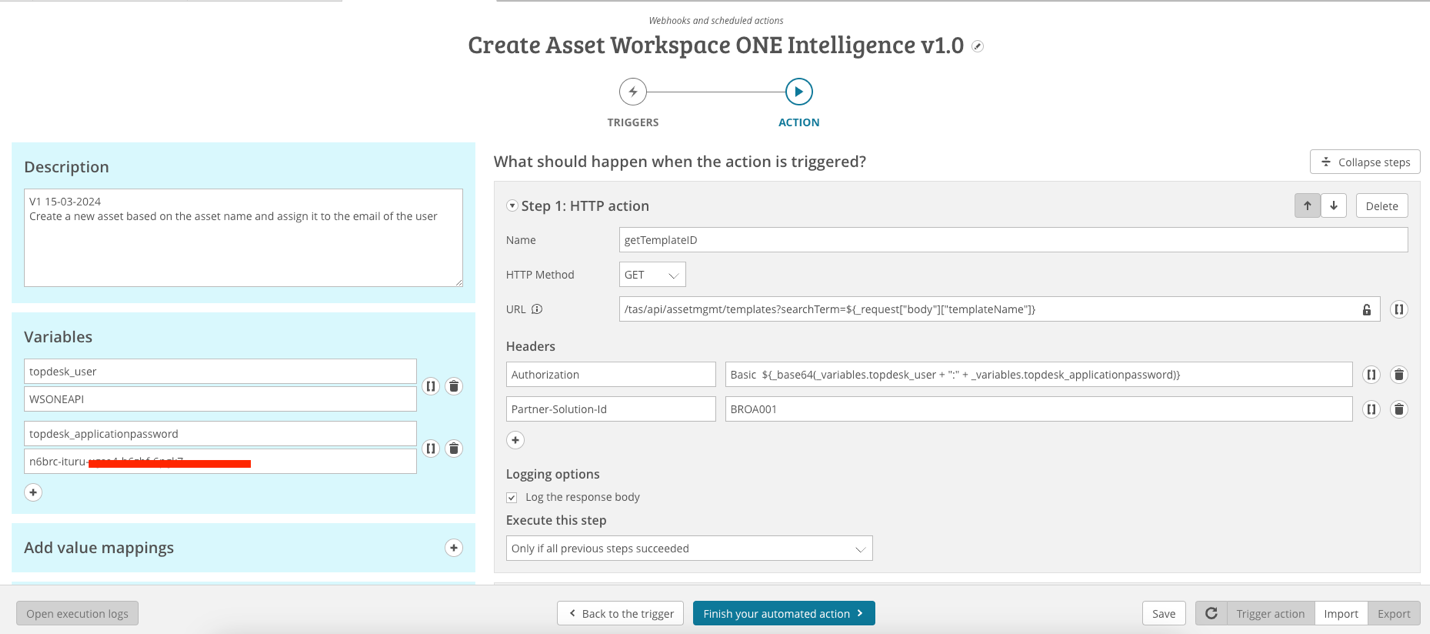Open the HTTP Method dropdown
The image size is (1430, 634).
652,275
